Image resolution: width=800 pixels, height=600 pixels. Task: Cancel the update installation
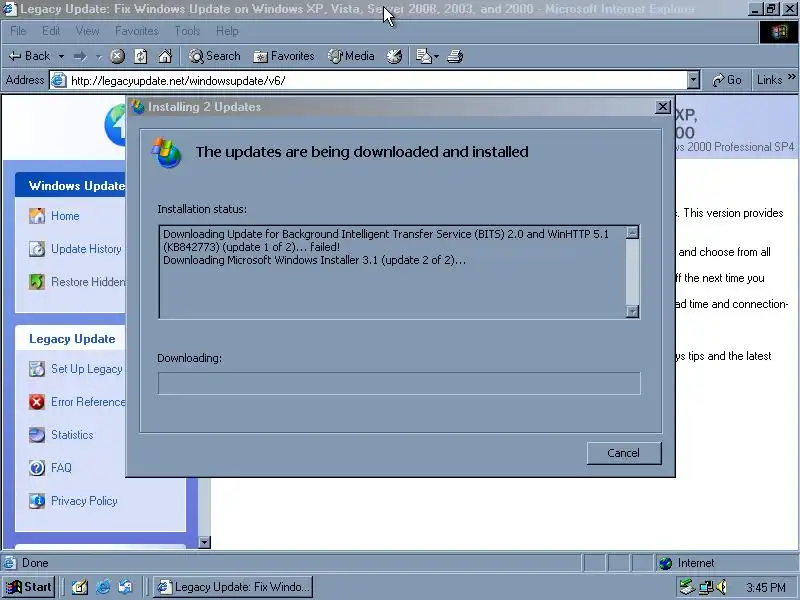pos(623,453)
